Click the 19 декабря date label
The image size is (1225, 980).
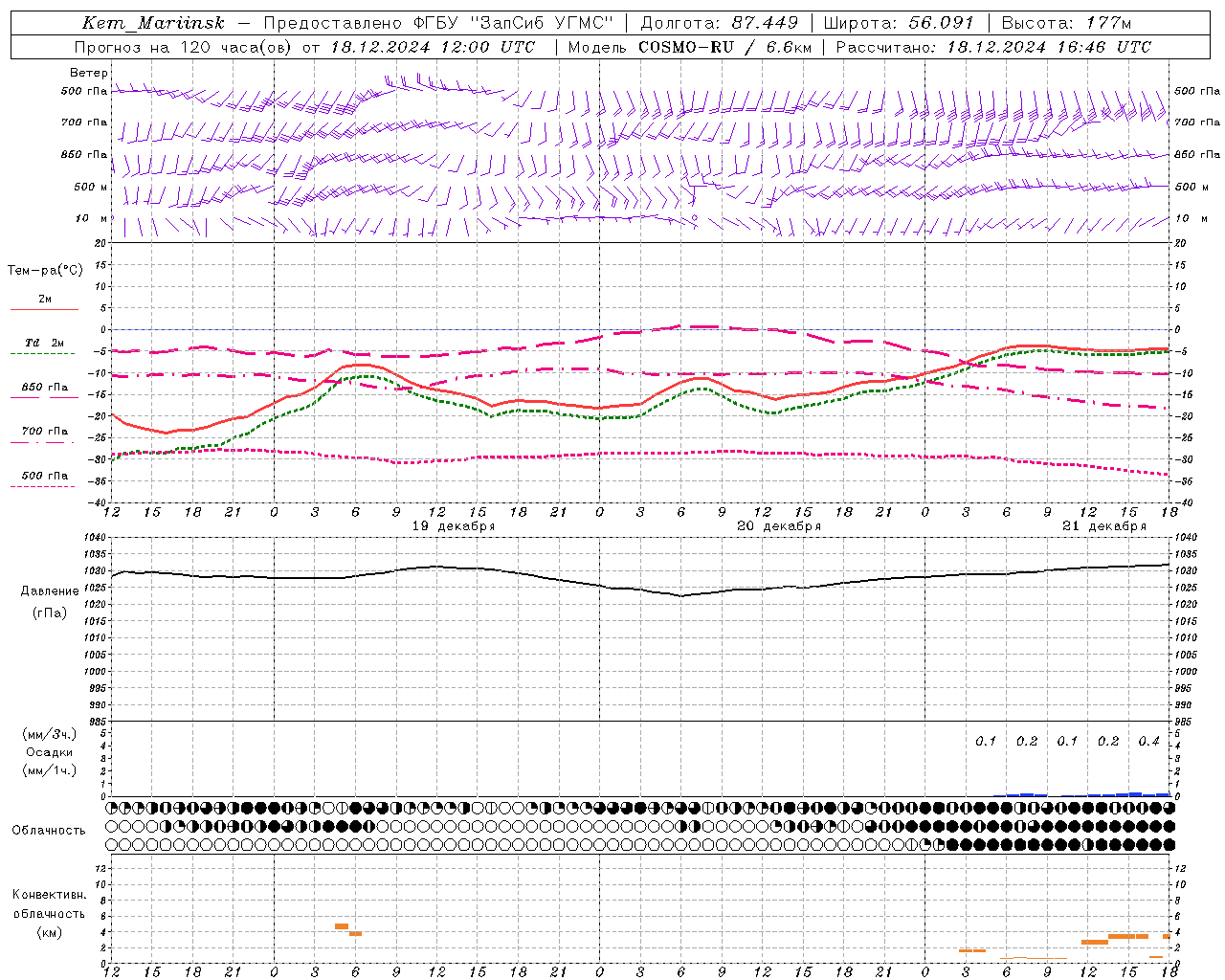454,526
